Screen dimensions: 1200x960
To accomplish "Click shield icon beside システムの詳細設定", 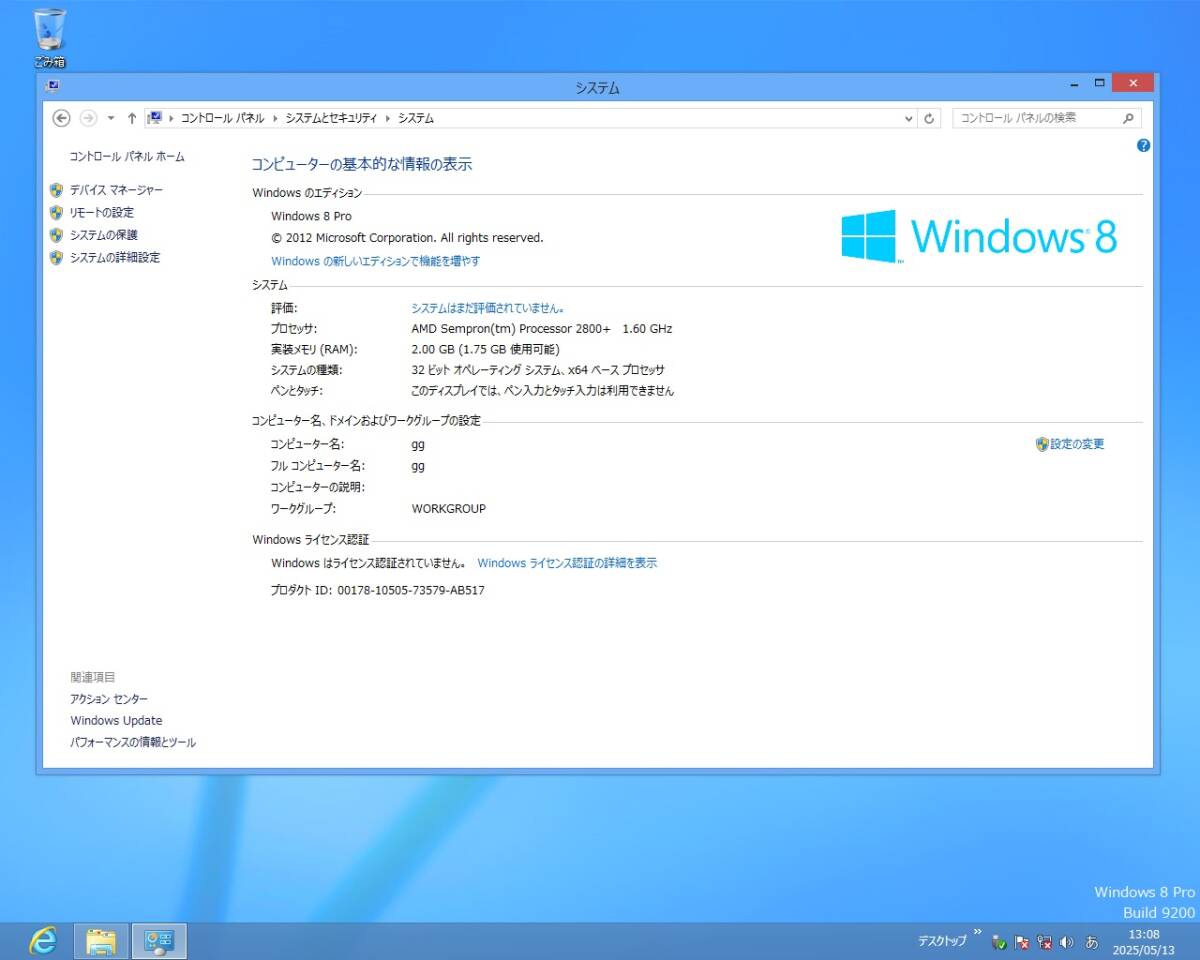I will (56, 257).
